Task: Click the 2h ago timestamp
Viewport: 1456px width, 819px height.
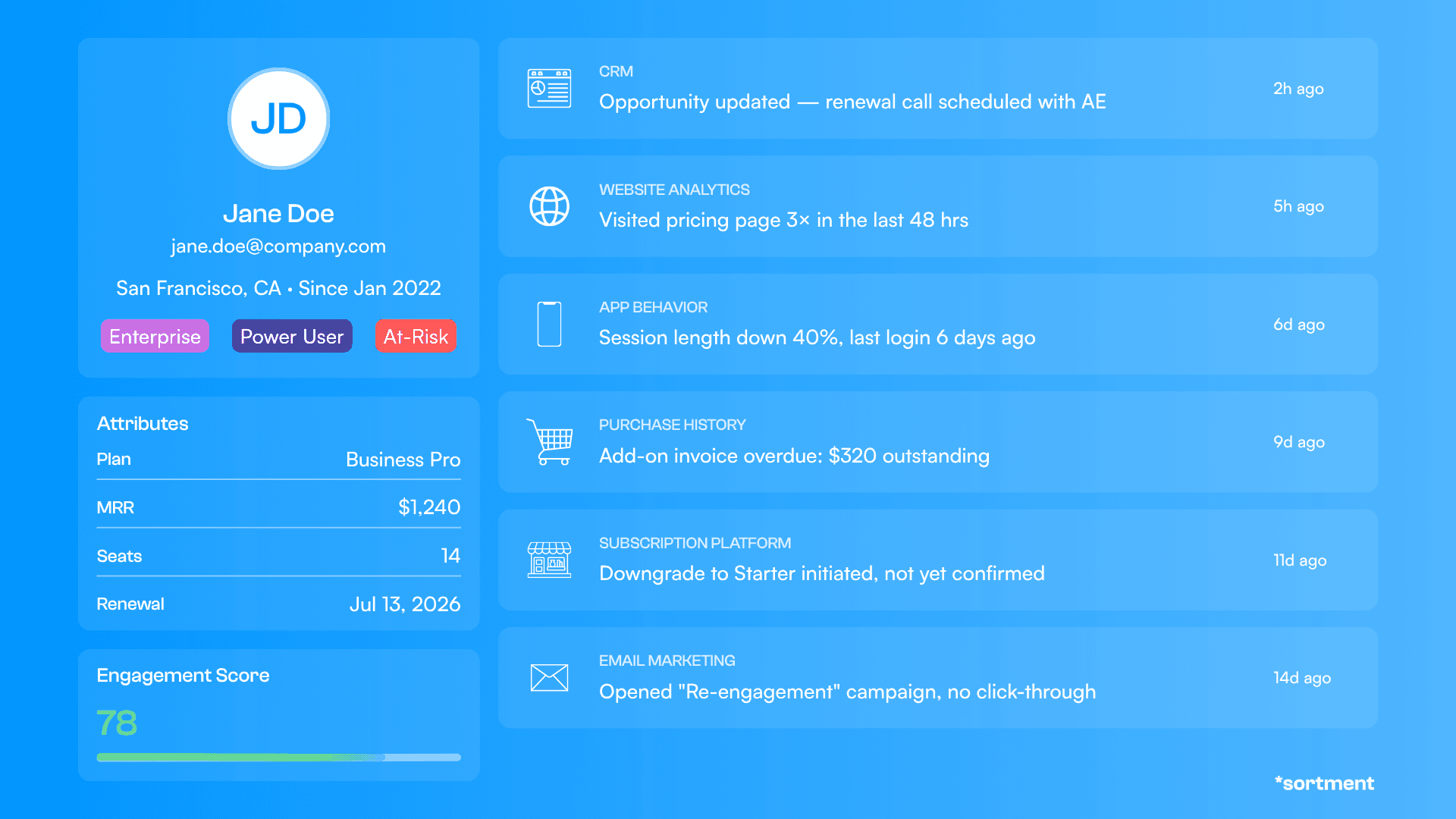Action: [x=1298, y=89]
